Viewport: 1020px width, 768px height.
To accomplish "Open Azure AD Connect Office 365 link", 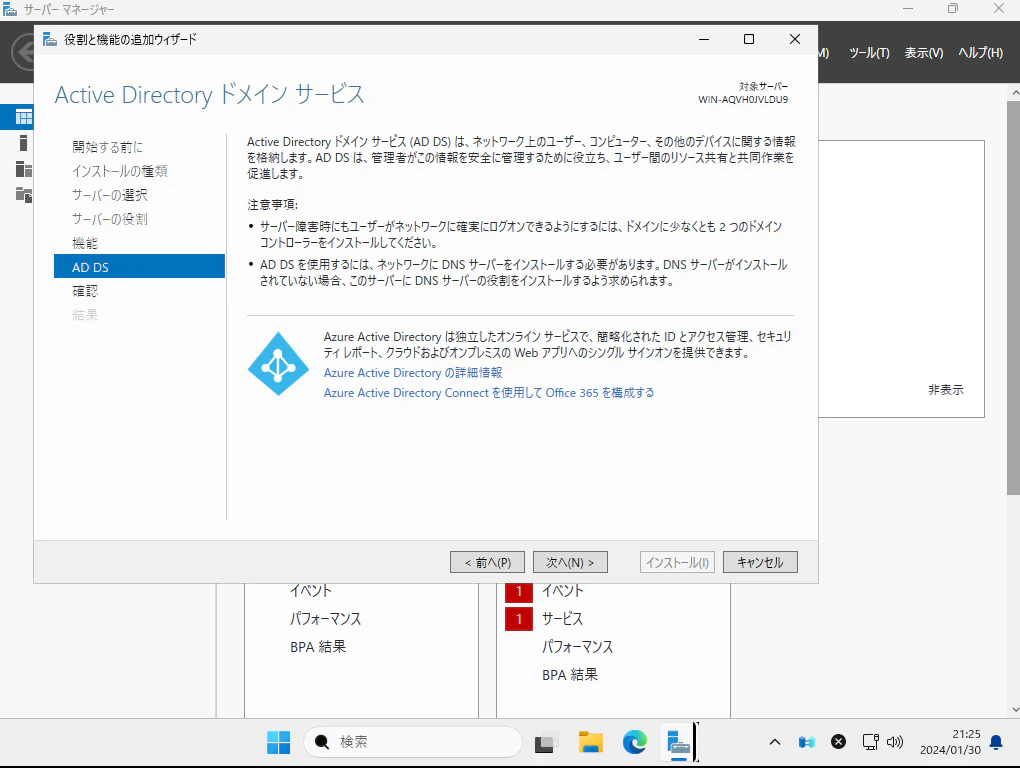I will pos(489,393).
